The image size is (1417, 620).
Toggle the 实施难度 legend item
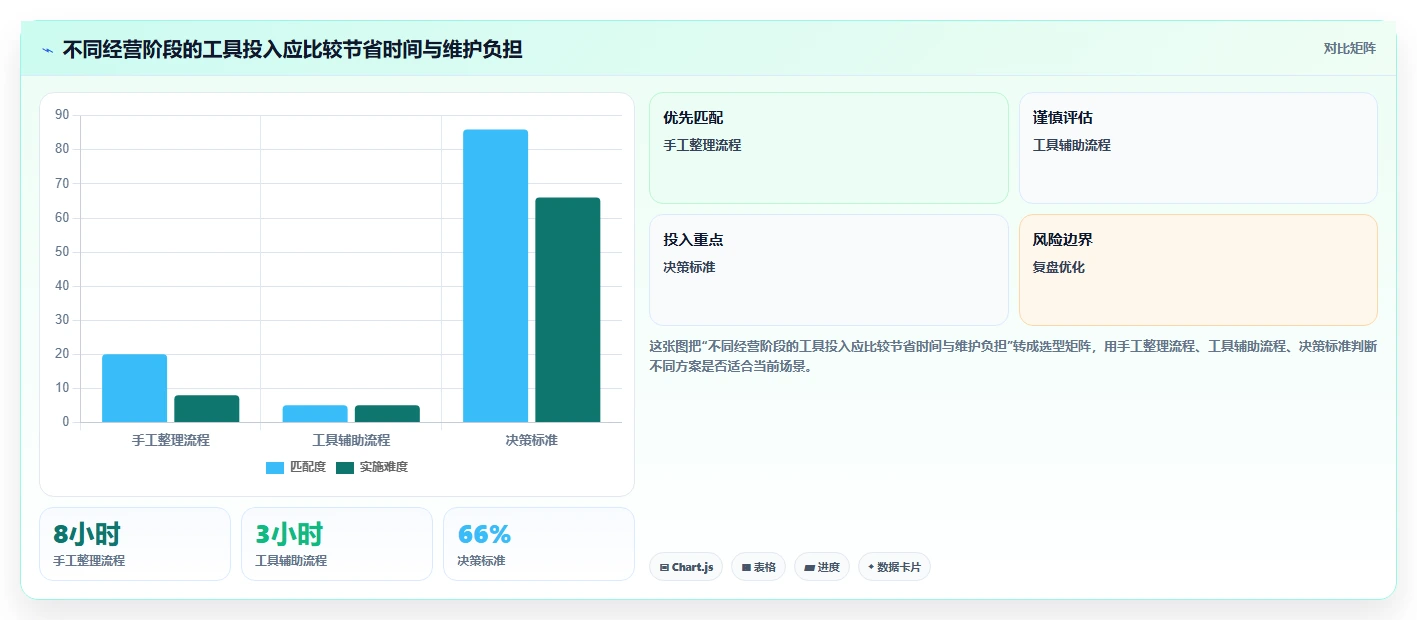point(372,467)
